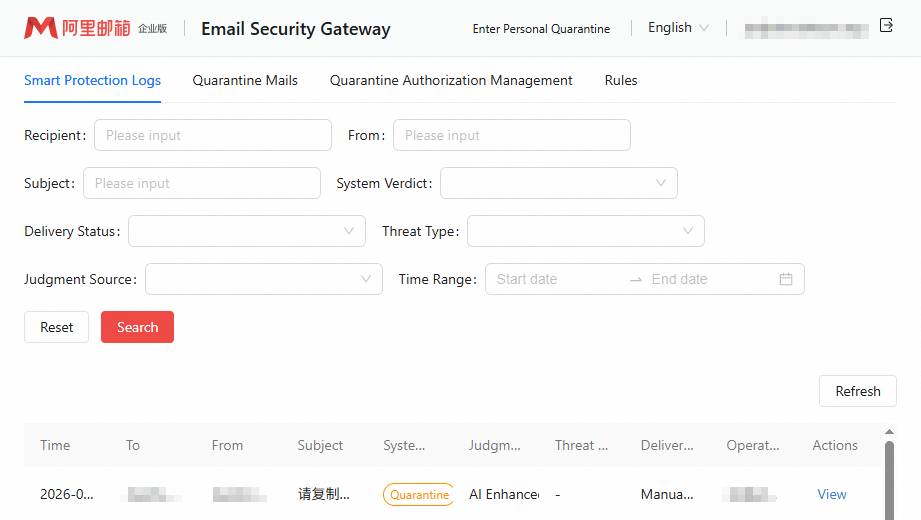Image resolution: width=921 pixels, height=520 pixels.
Task: Open the Time Range calendar icon
Action: click(x=786, y=279)
